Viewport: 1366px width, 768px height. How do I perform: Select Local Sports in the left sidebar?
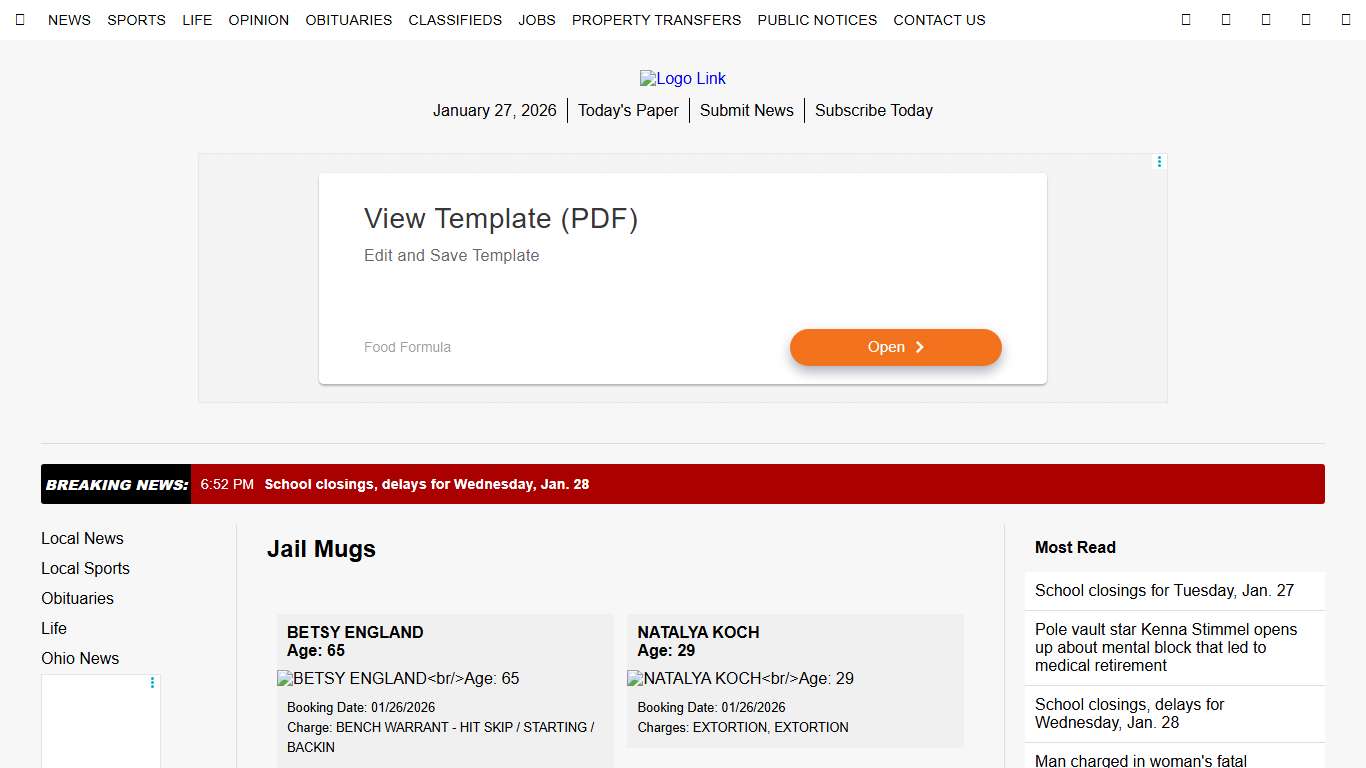click(x=85, y=568)
